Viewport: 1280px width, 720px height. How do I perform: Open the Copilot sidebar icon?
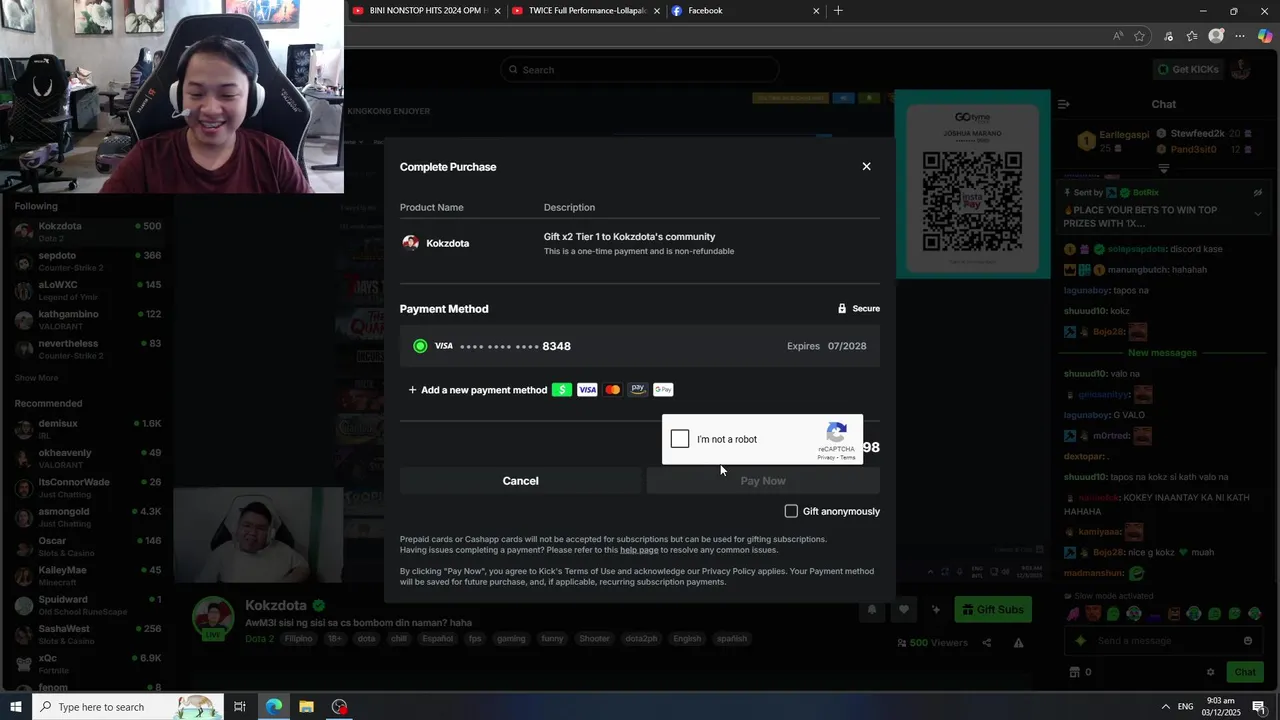click(x=1265, y=36)
